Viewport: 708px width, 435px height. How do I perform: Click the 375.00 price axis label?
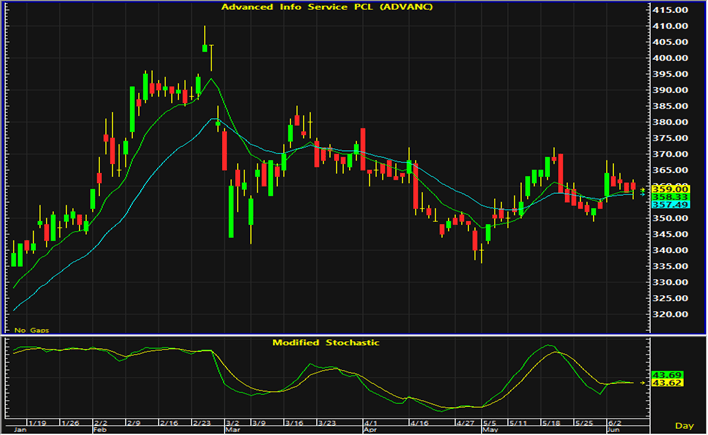click(670, 138)
